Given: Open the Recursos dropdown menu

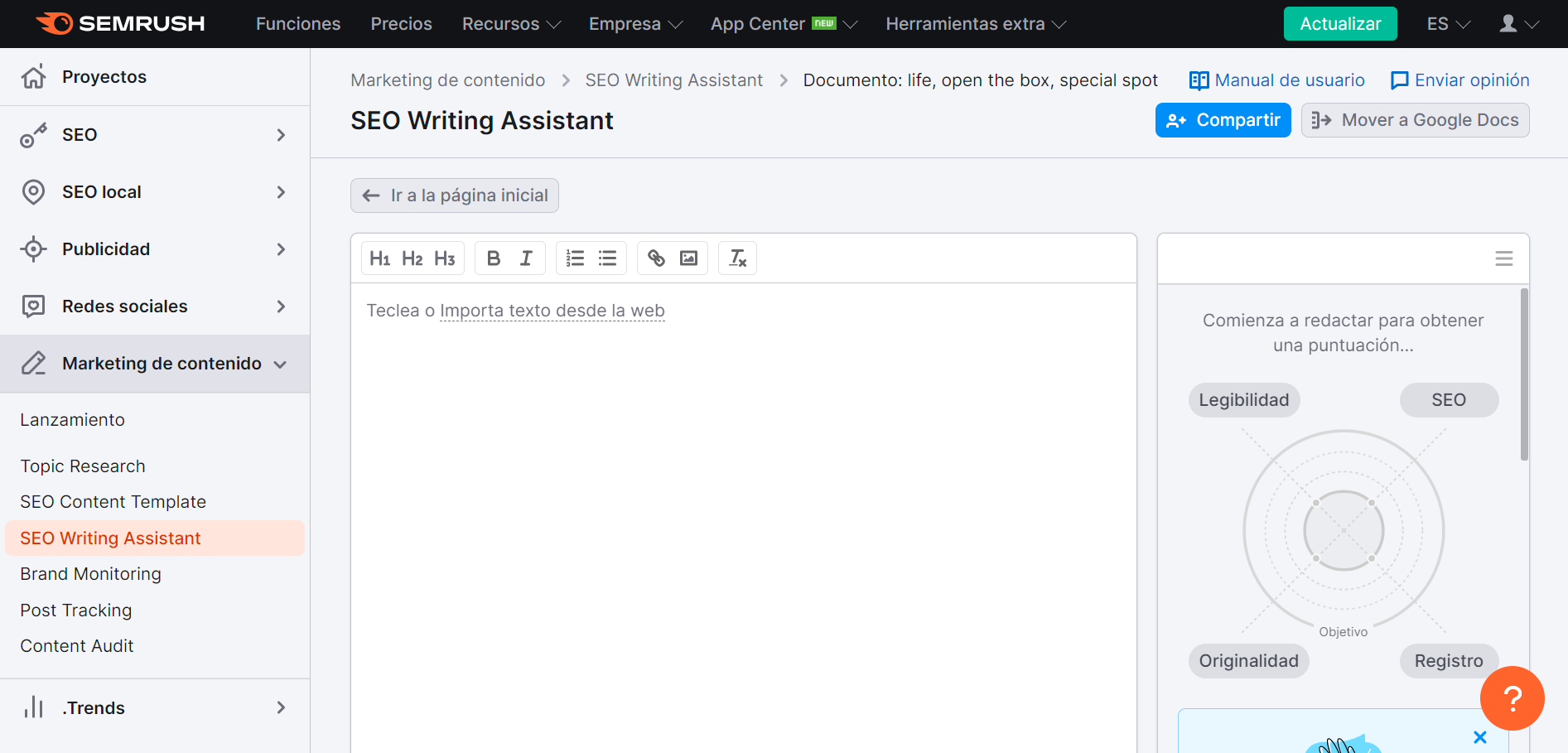Looking at the screenshot, I should [511, 24].
